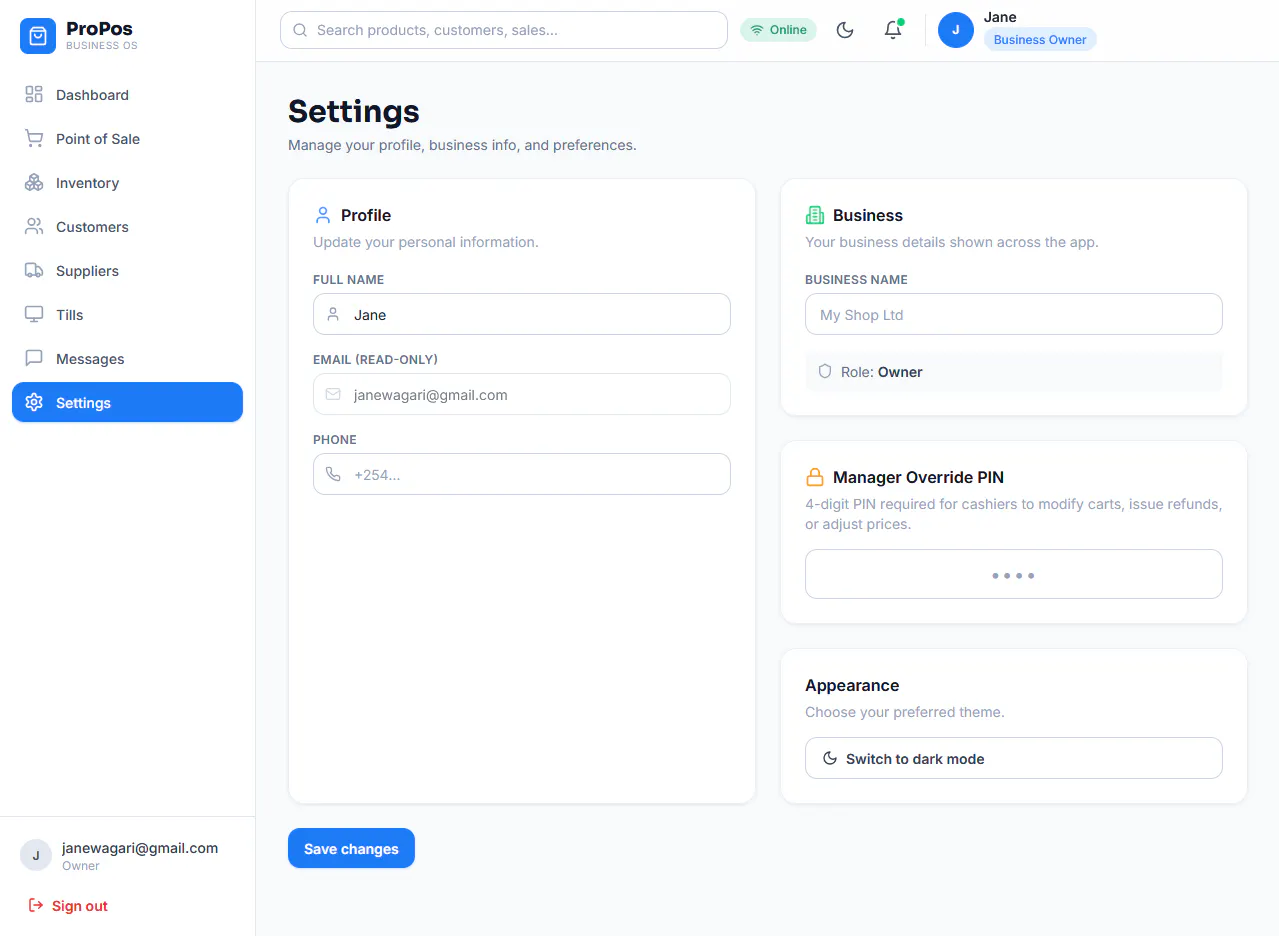Click Switch to dark mode button
Image resolution: width=1279 pixels, height=936 pixels.
(x=1014, y=758)
